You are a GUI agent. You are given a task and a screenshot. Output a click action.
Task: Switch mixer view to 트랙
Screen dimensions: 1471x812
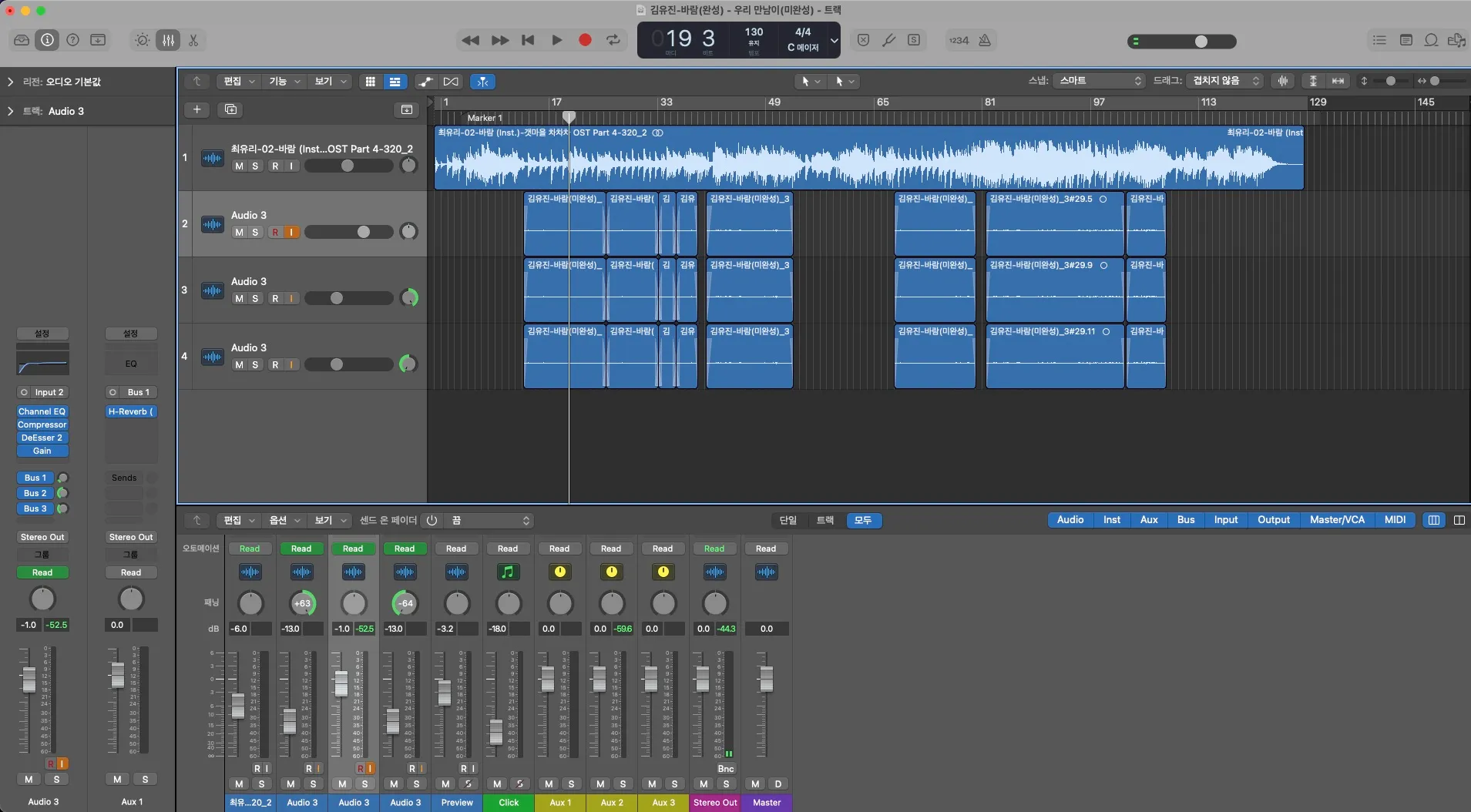point(825,521)
